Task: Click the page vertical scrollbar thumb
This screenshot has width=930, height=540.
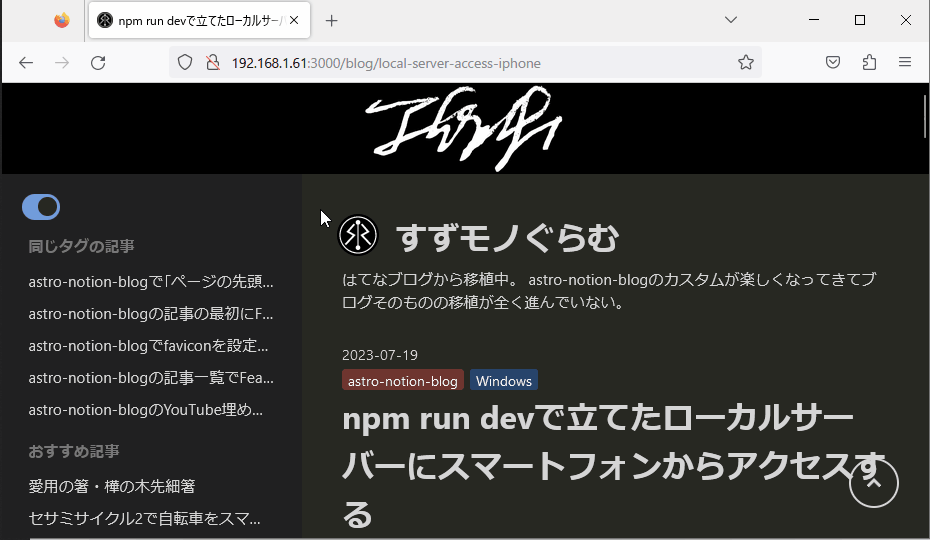Action: (x=925, y=116)
